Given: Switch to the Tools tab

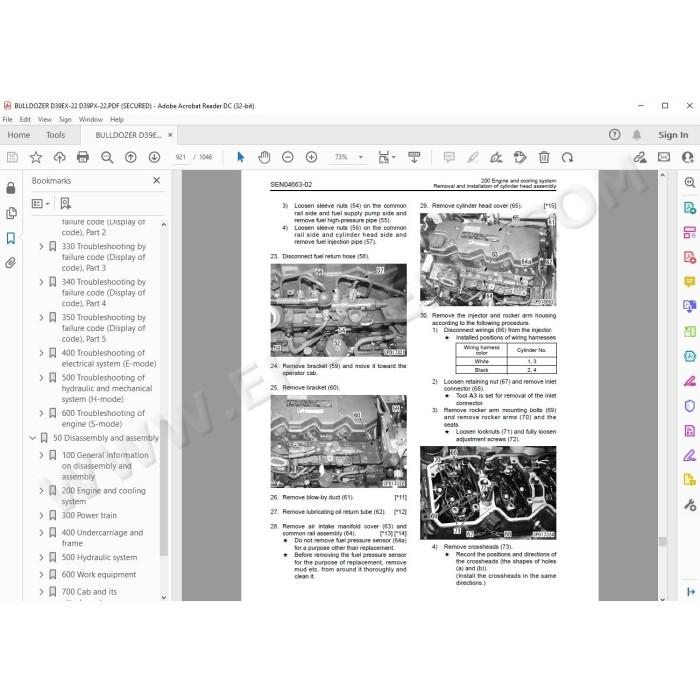Looking at the screenshot, I should point(56,135).
